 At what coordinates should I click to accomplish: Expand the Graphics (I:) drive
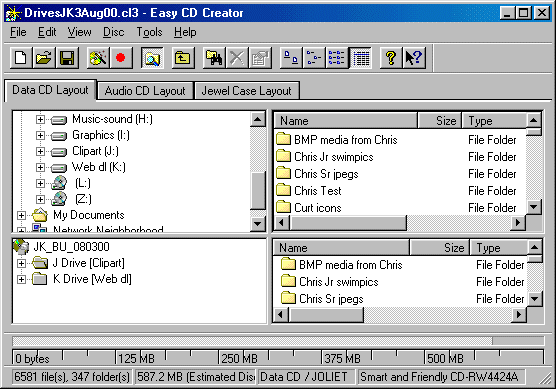click(40, 135)
